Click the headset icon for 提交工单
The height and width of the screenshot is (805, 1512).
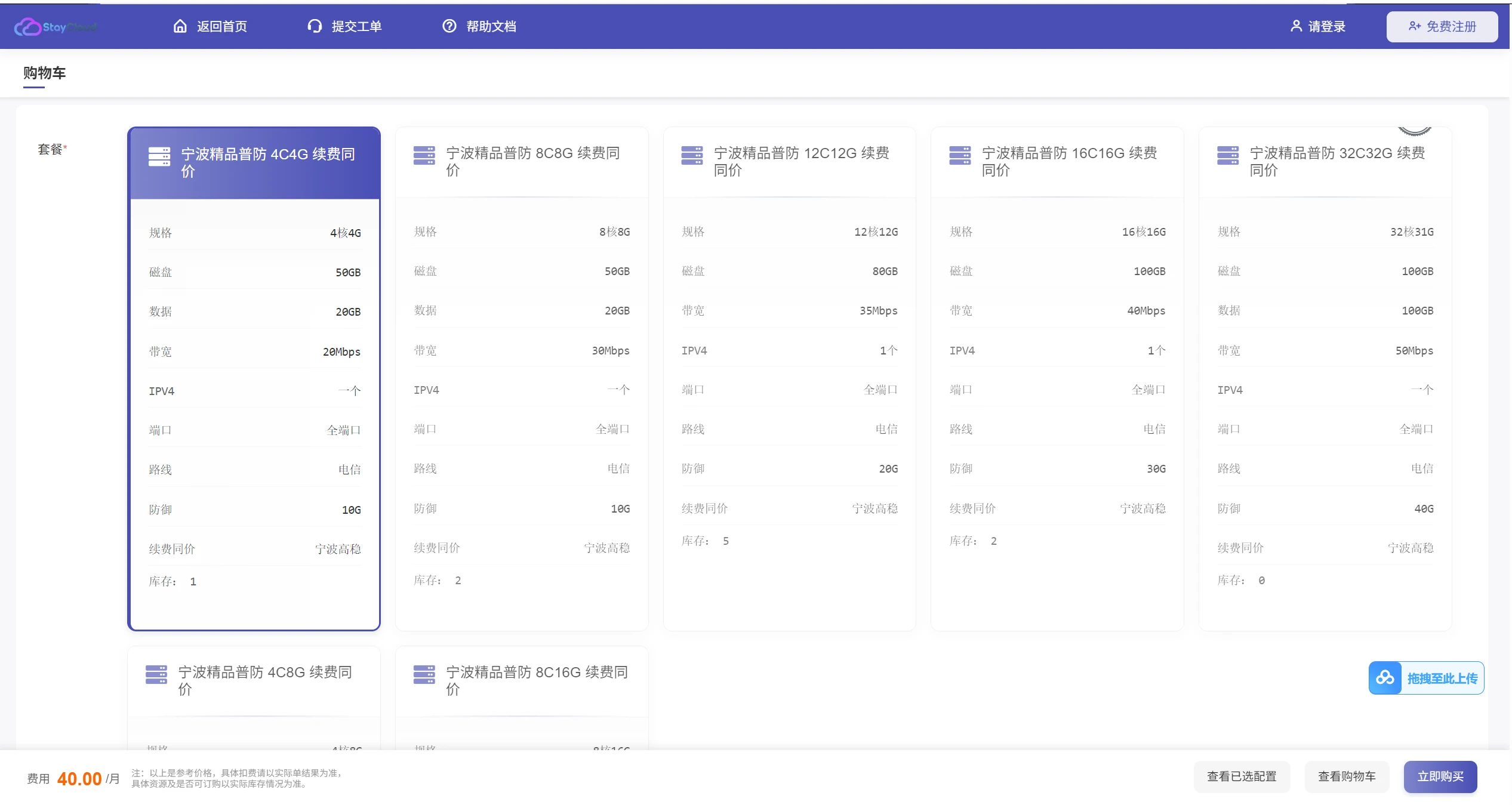coord(315,26)
